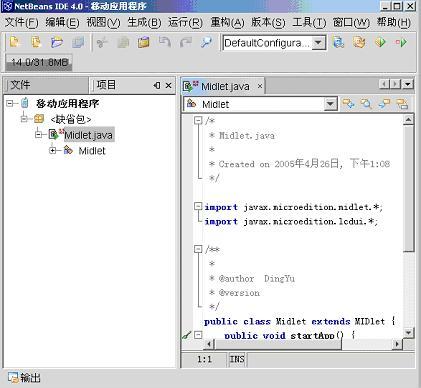Click gutter annotation icon beside startApp
This screenshot has height=388, width=421.
pyautogui.click(x=186, y=335)
